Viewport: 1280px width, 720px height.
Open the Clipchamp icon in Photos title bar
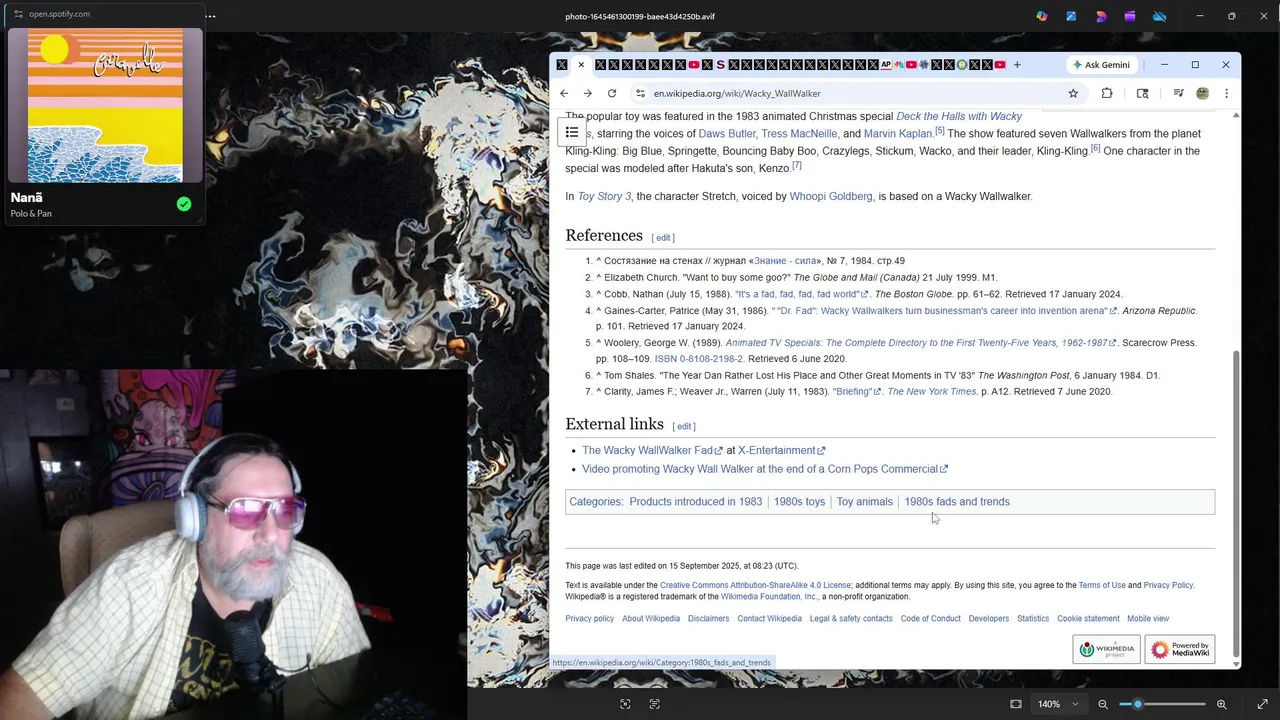[1101, 16]
